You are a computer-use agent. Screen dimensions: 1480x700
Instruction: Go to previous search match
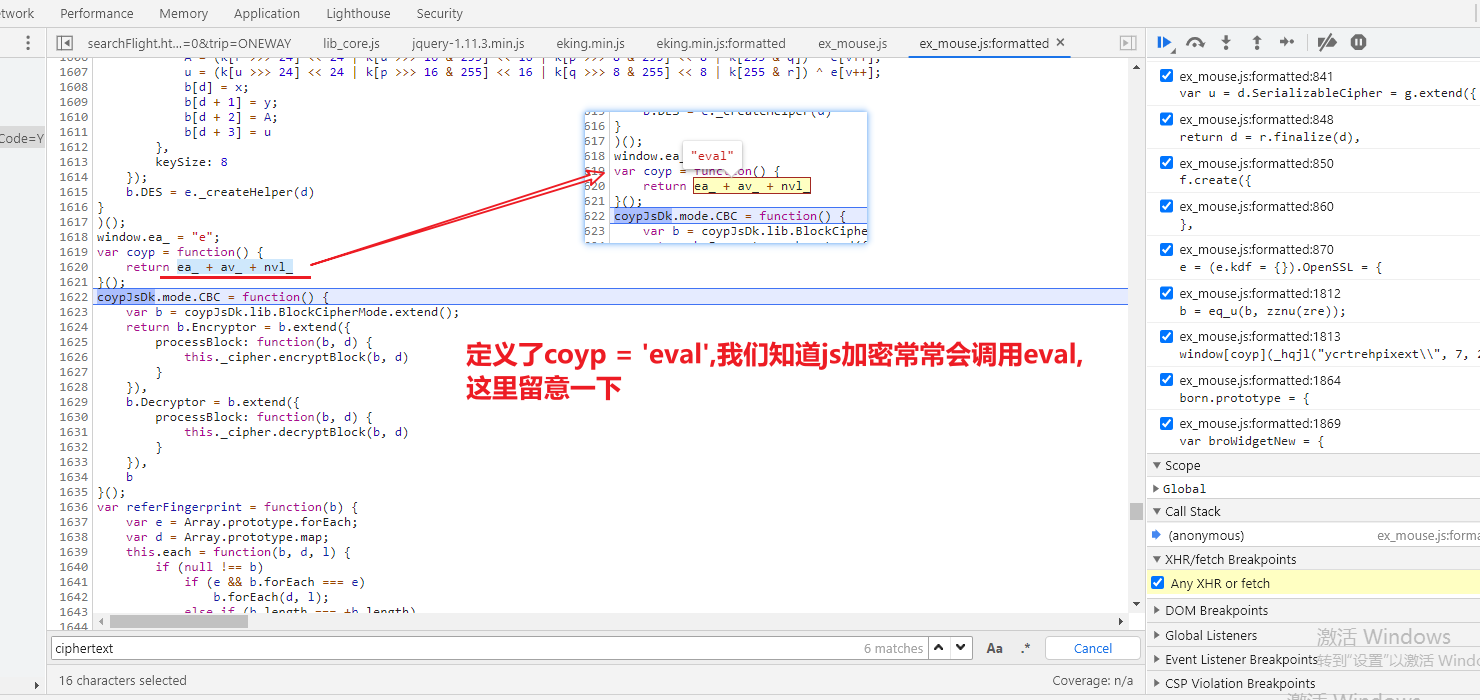tap(939, 648)
